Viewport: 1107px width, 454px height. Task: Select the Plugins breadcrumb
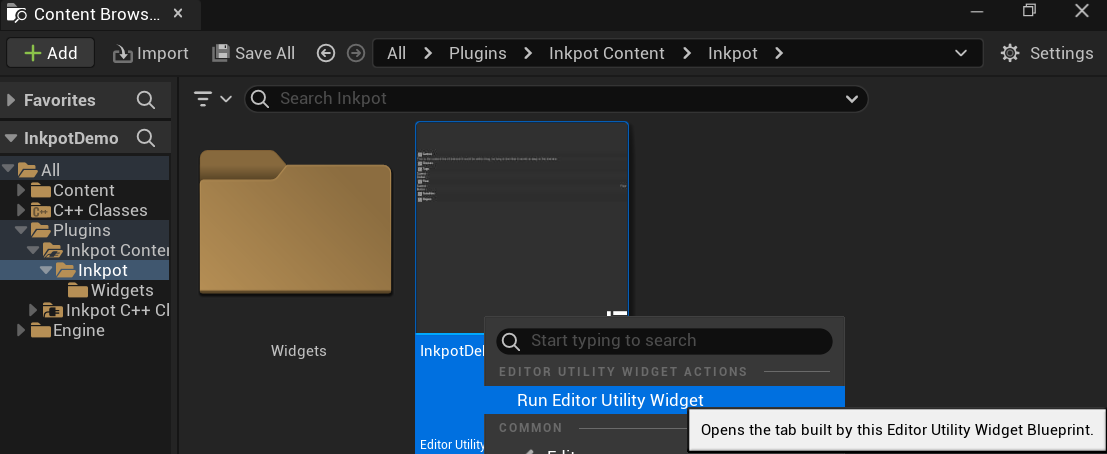point(478,53)
